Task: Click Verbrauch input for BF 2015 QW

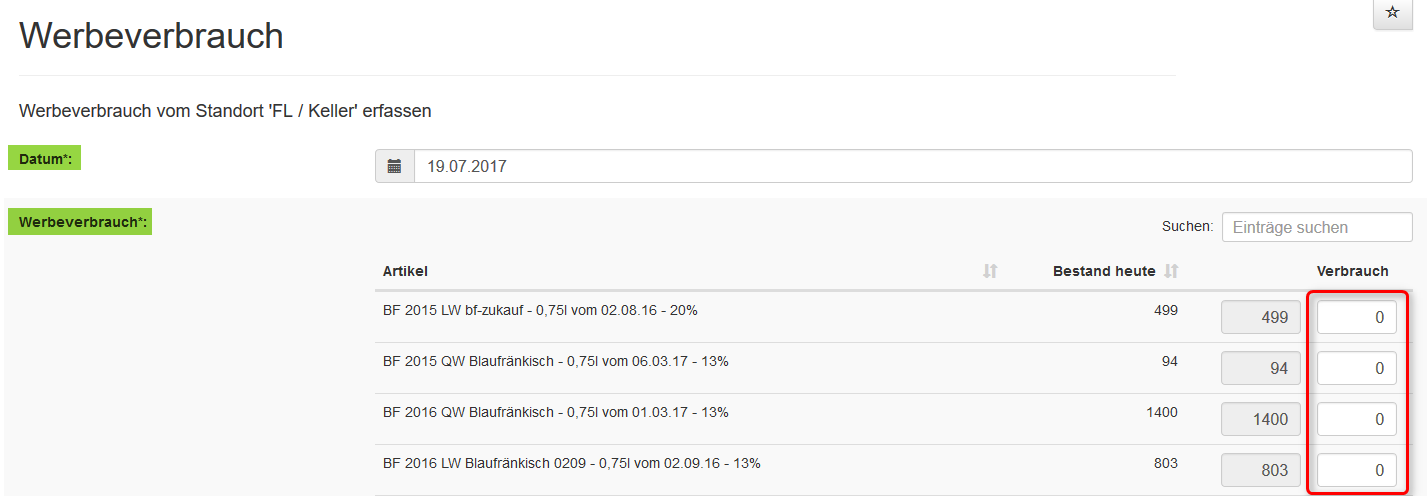Action: pos(1356,368)
